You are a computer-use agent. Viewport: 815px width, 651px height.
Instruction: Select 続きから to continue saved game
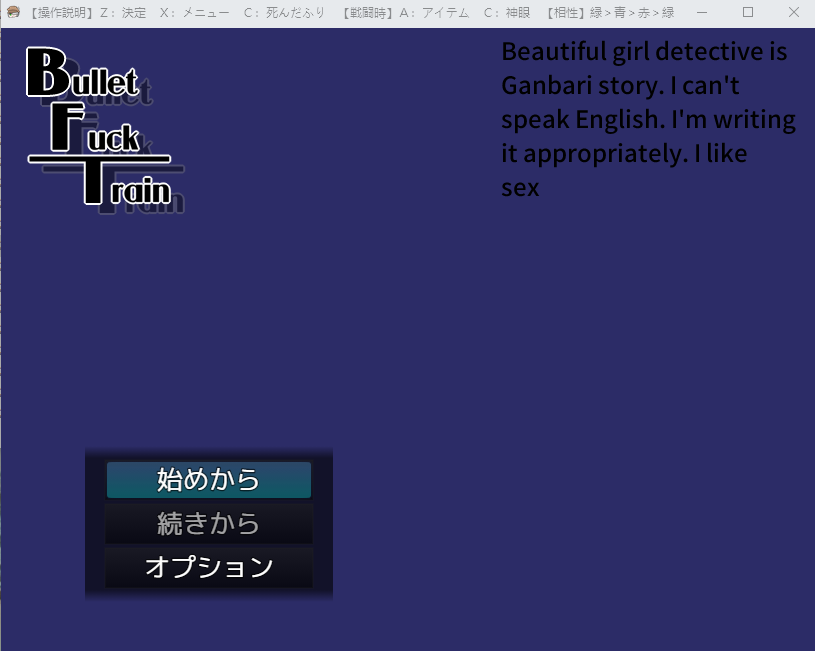pyautogui.click(x=208, y=524)
